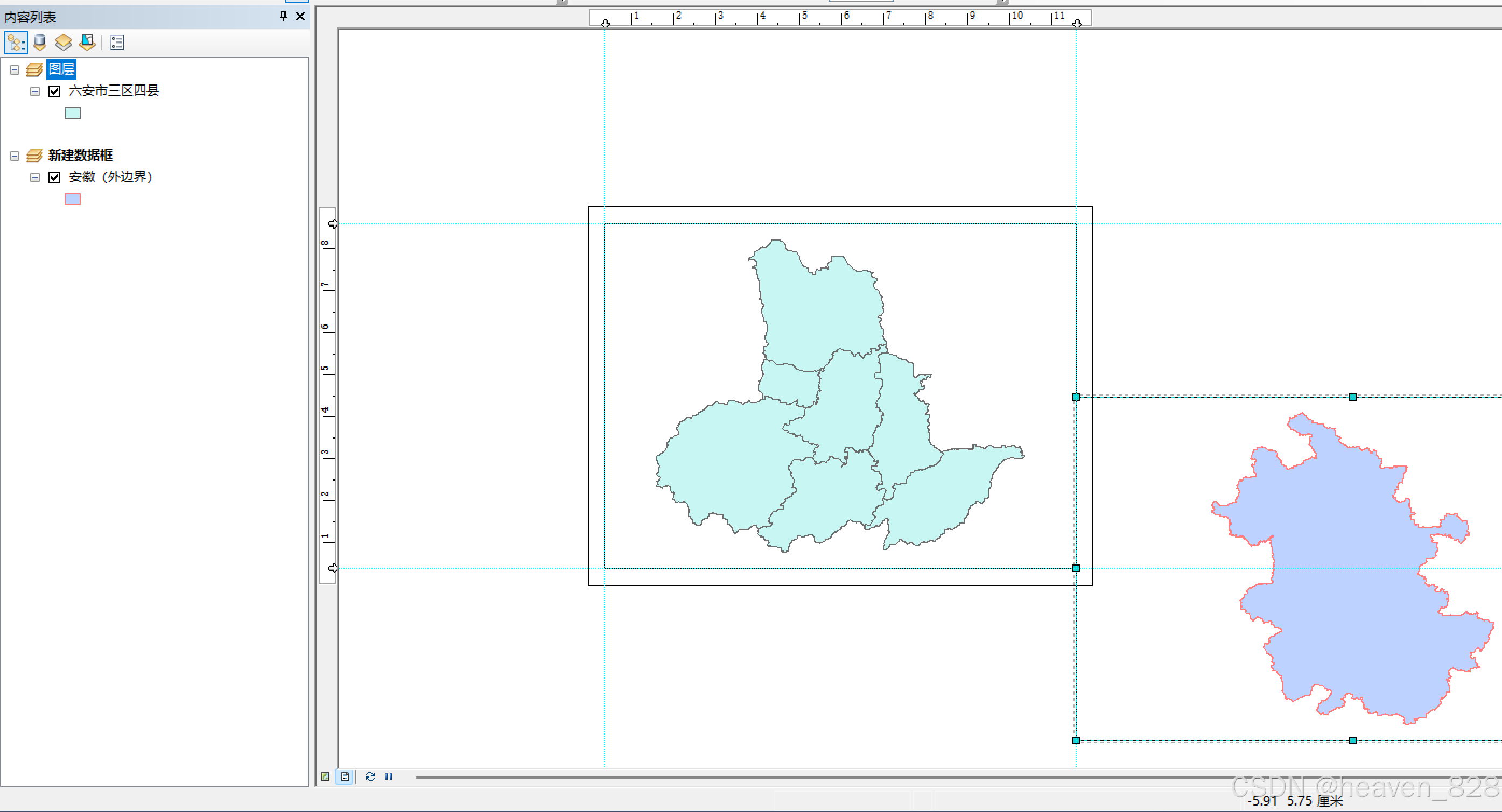The image size is (1502, 812).
Task: Switch to List By Source view
Action: tap(40, 43)
